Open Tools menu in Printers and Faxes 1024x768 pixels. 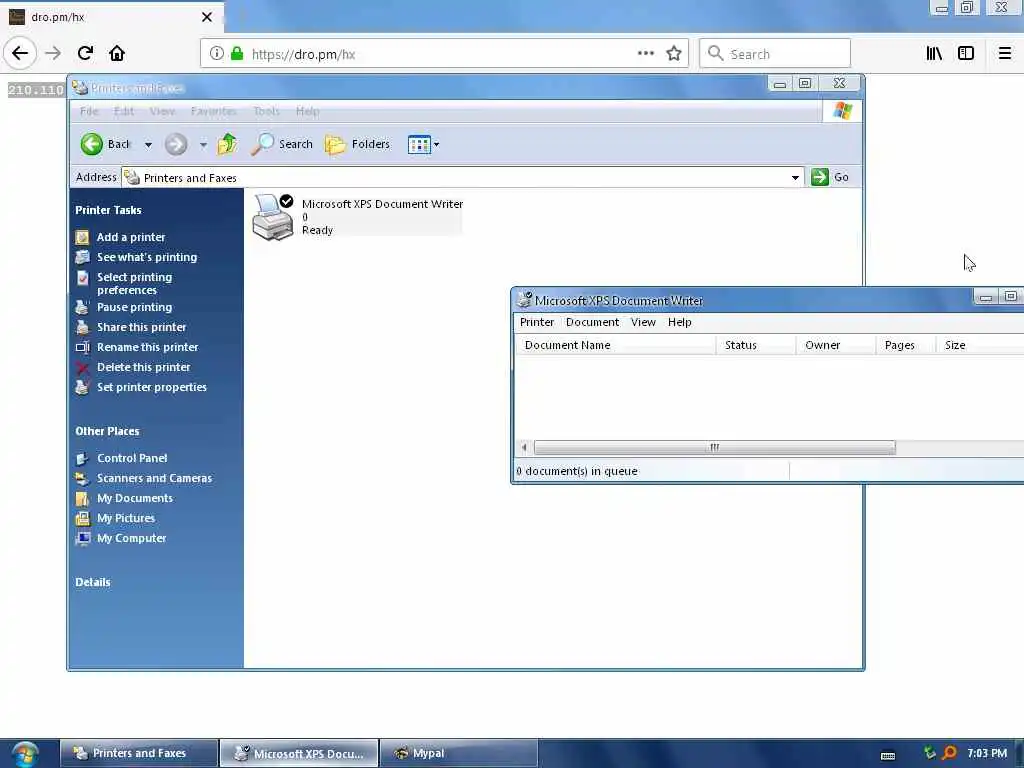[x=266, y=111]
